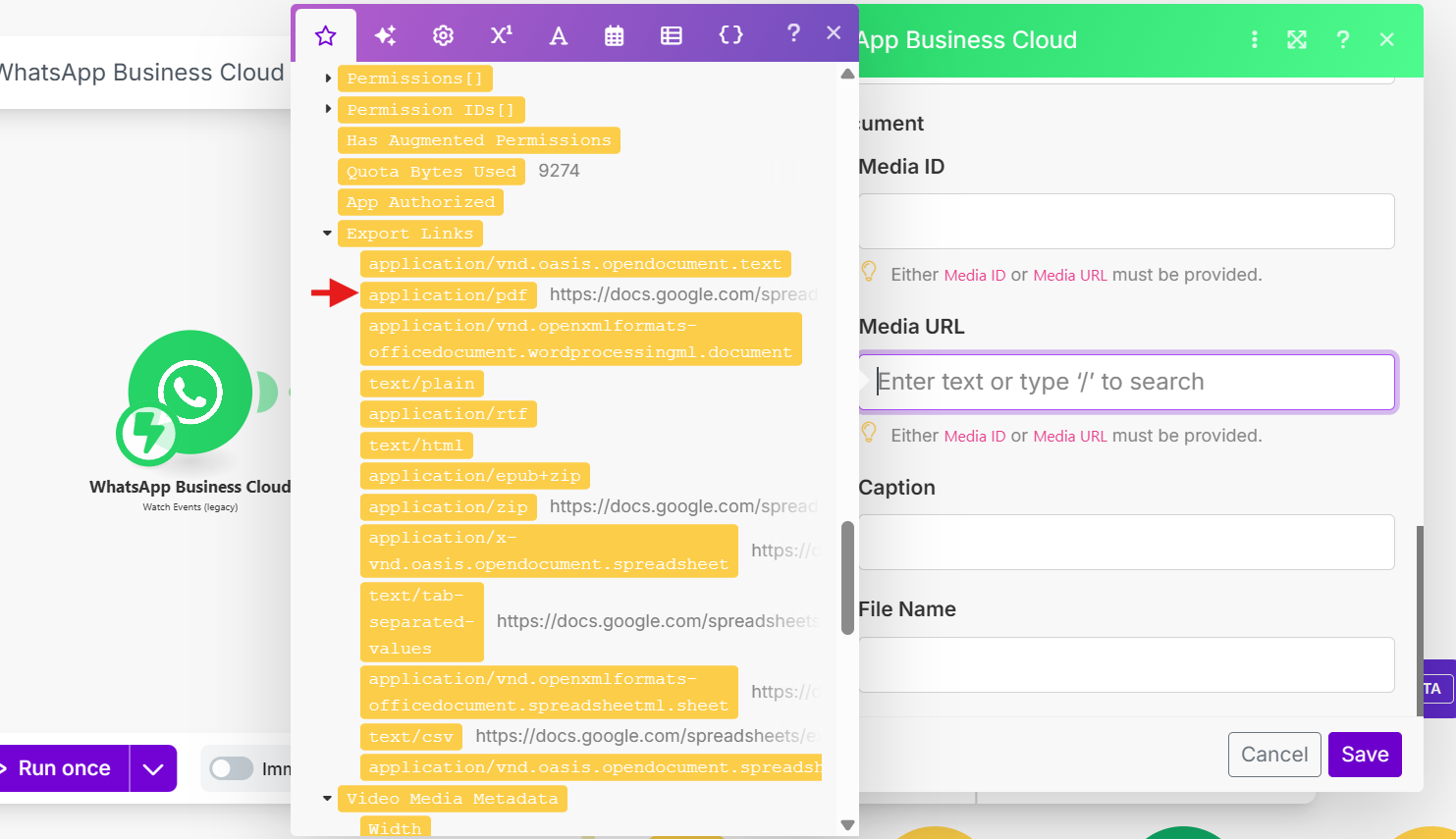Insert the application/epub+zip export link
1456x839 pixels.
[x=475, y=476]
